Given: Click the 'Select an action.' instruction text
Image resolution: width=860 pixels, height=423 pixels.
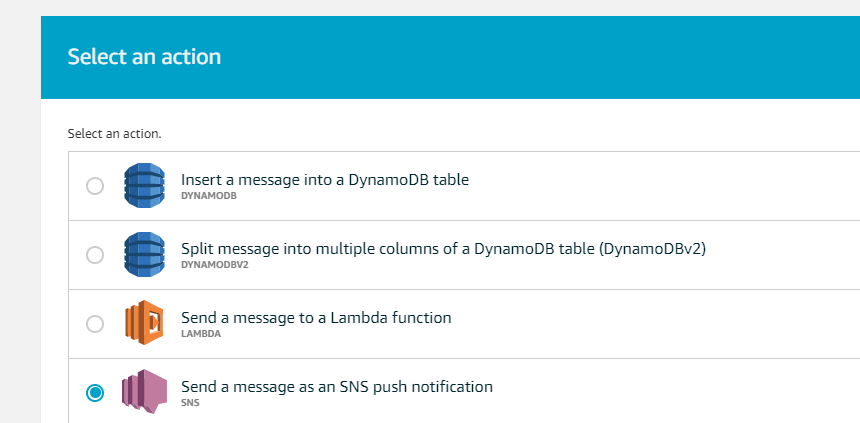Looking at the screenshot, I should tap(115, 133).
